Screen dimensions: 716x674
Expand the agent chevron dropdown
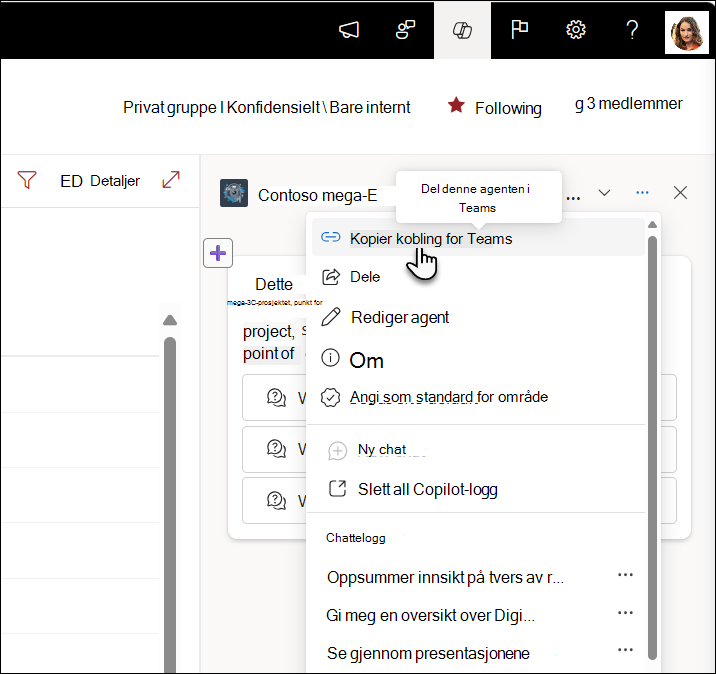pos(605,193)
